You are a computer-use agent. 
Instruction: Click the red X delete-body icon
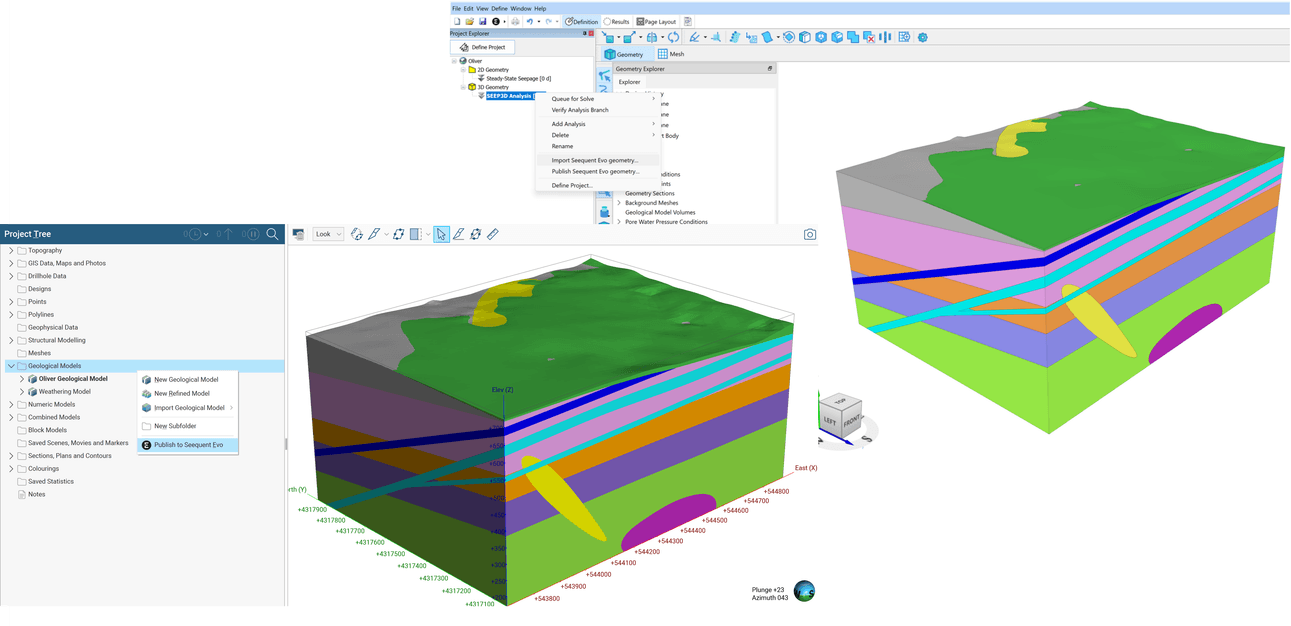tap(868, 37)
